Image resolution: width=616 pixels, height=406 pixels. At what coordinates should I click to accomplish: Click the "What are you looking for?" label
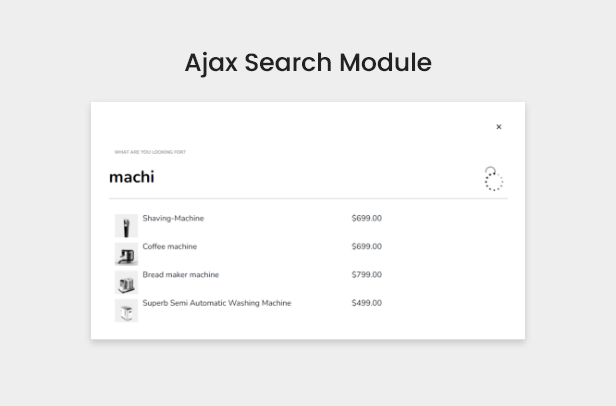click(x=150, y=152)
